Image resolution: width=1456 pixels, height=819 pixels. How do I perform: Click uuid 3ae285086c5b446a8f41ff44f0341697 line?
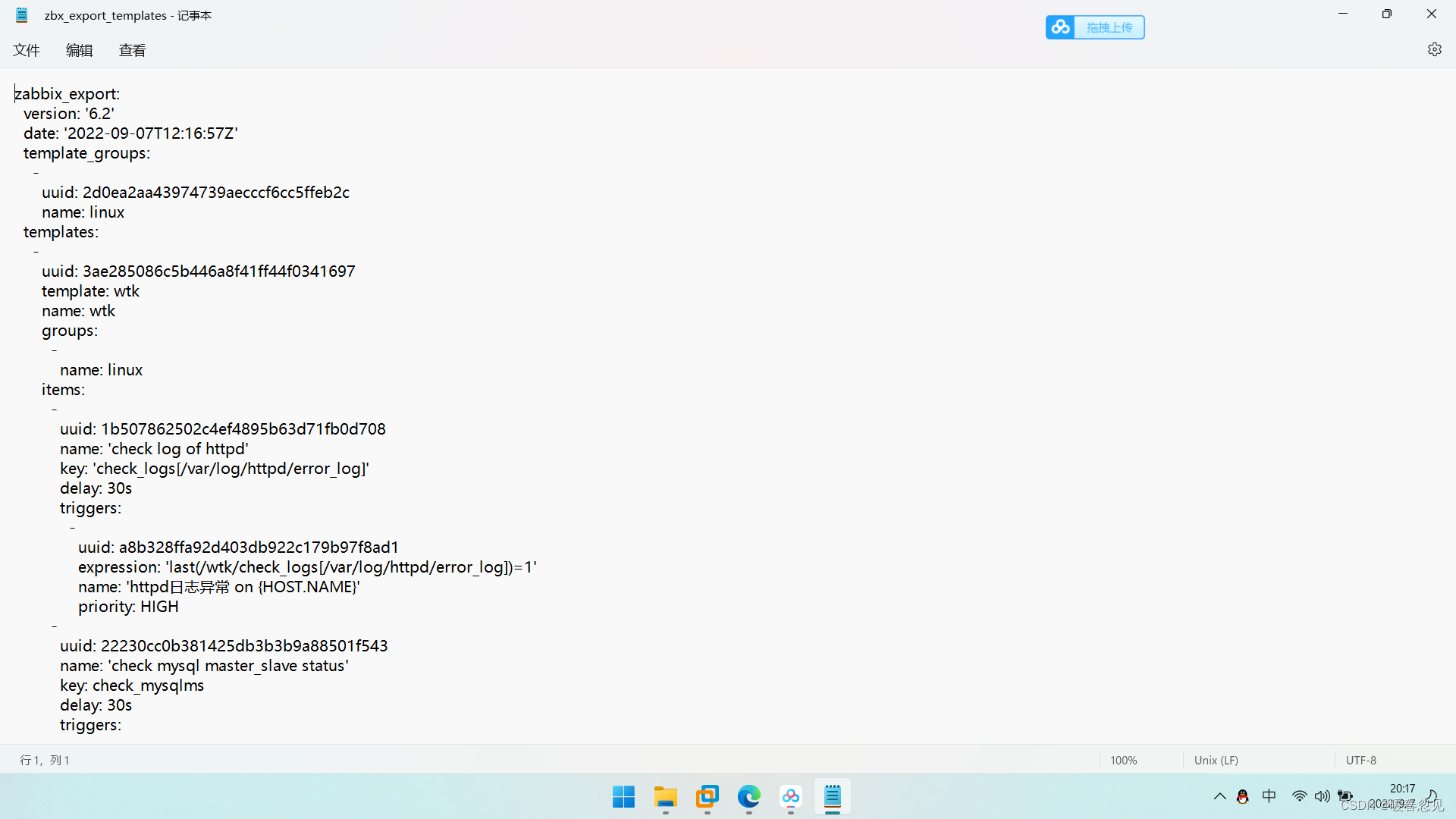(199, 271)
